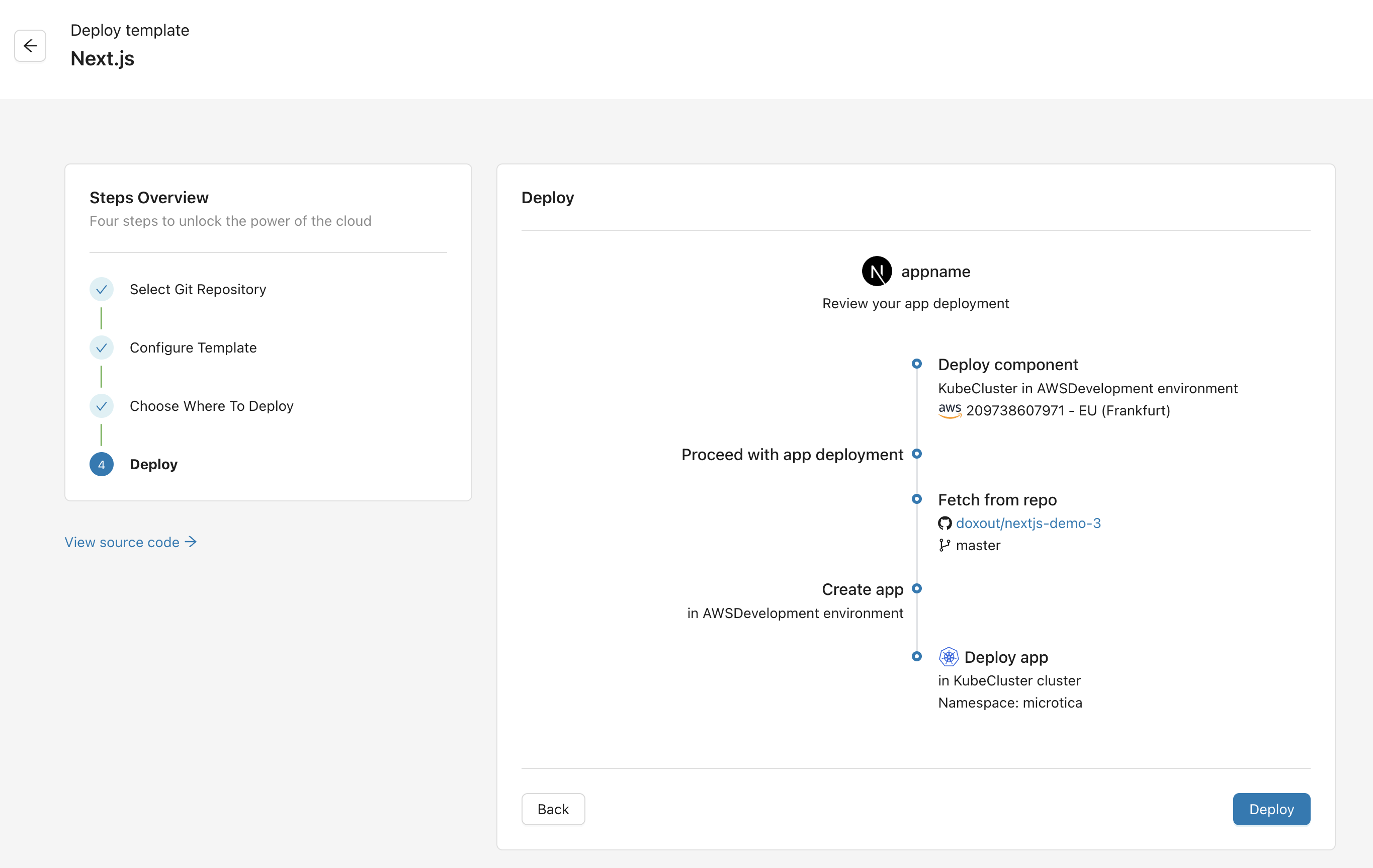Click in AWSDevelopment environment text under Create app
The height and width of the screenshot is (868, 1373).
pyautogui.click(x=796, y=613)
